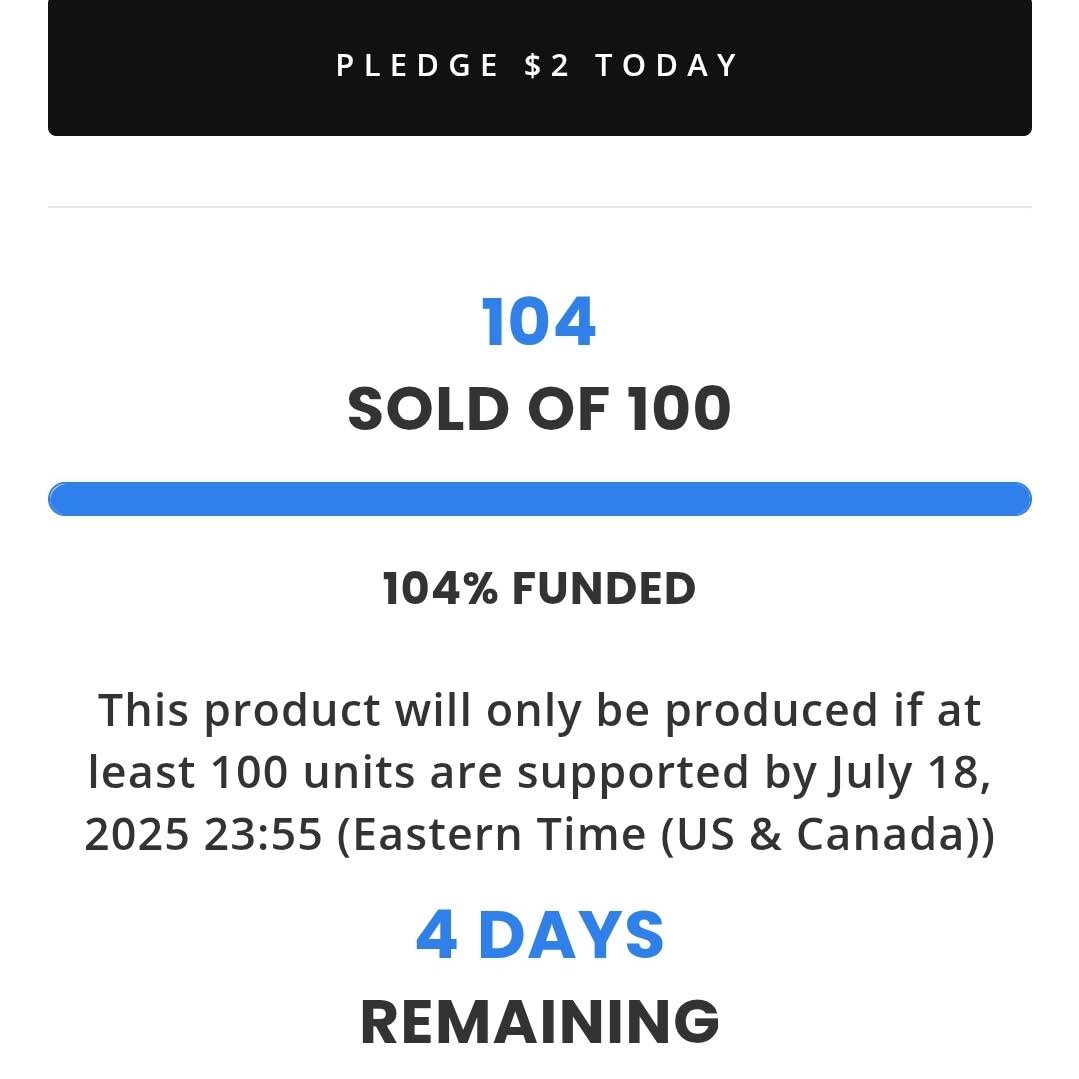Screen dimensions: 1079x1079
Task: Click the $2 amount on the pledge button
Action: tap(547, 66)
